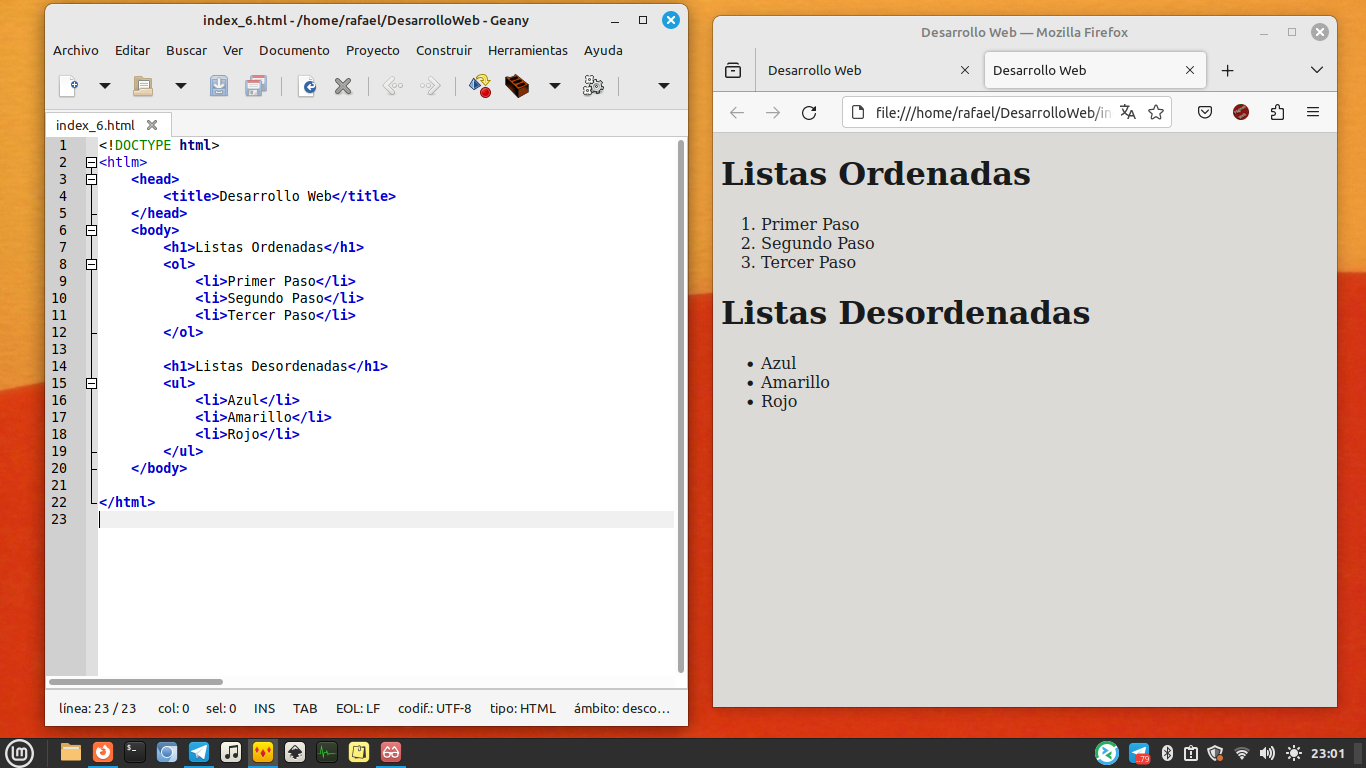Collapse the ul fold marker on line 15
The width and height of the screenshot is (1366, 768).
(91, 383)
